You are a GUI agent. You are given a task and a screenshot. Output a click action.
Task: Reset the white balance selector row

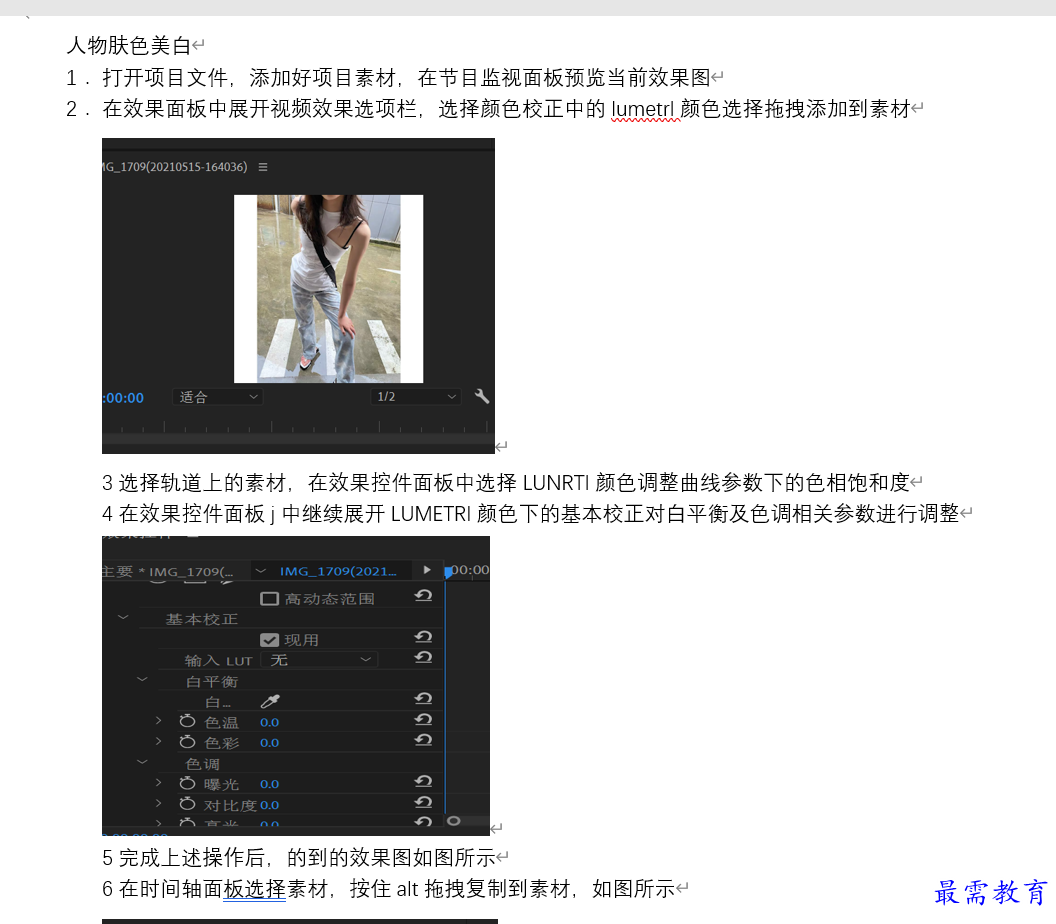[x=423, y=699]
